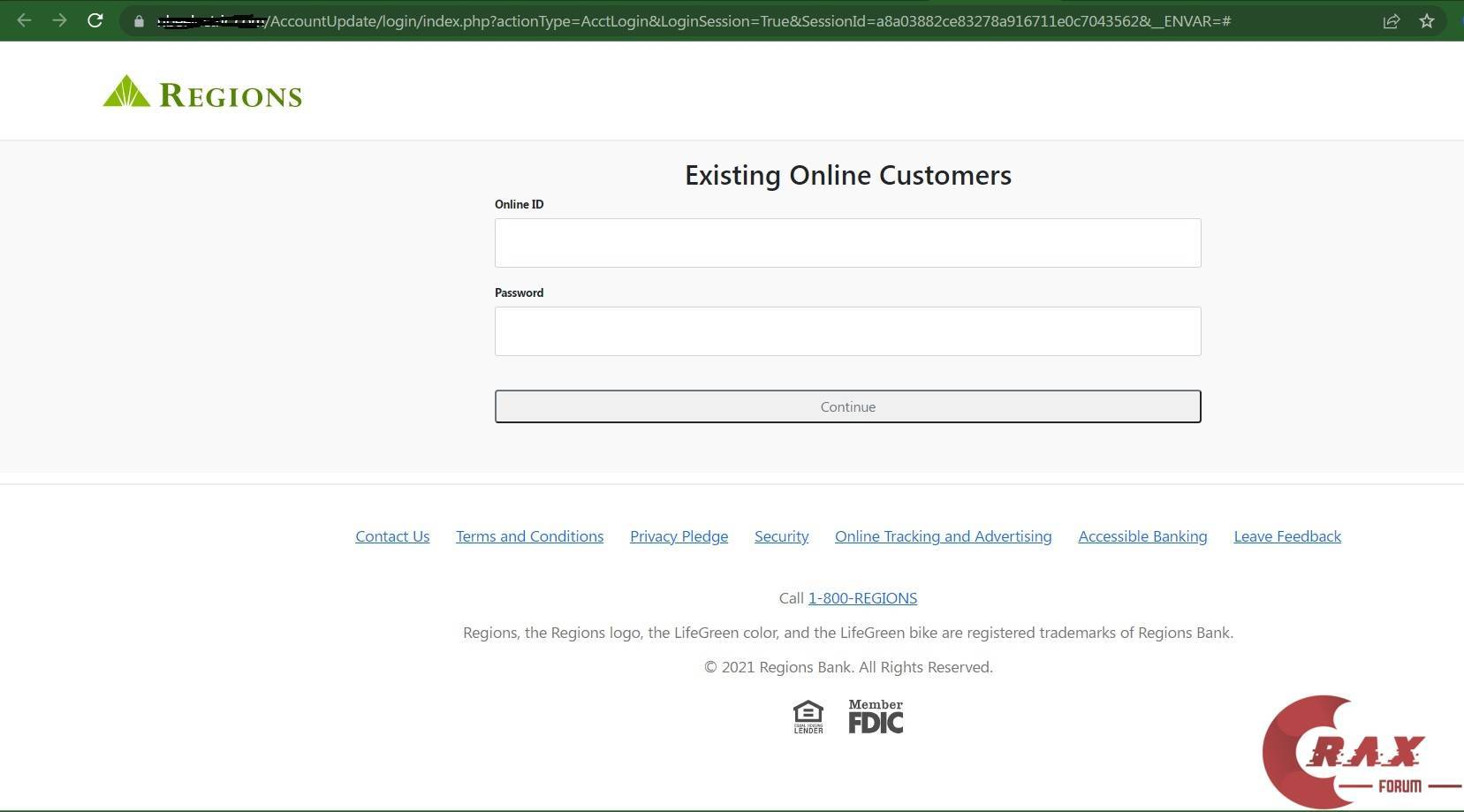Click the Equal Housing Lender icon
This screenshot has width=1464, height=812.
[x=808, y=717]
